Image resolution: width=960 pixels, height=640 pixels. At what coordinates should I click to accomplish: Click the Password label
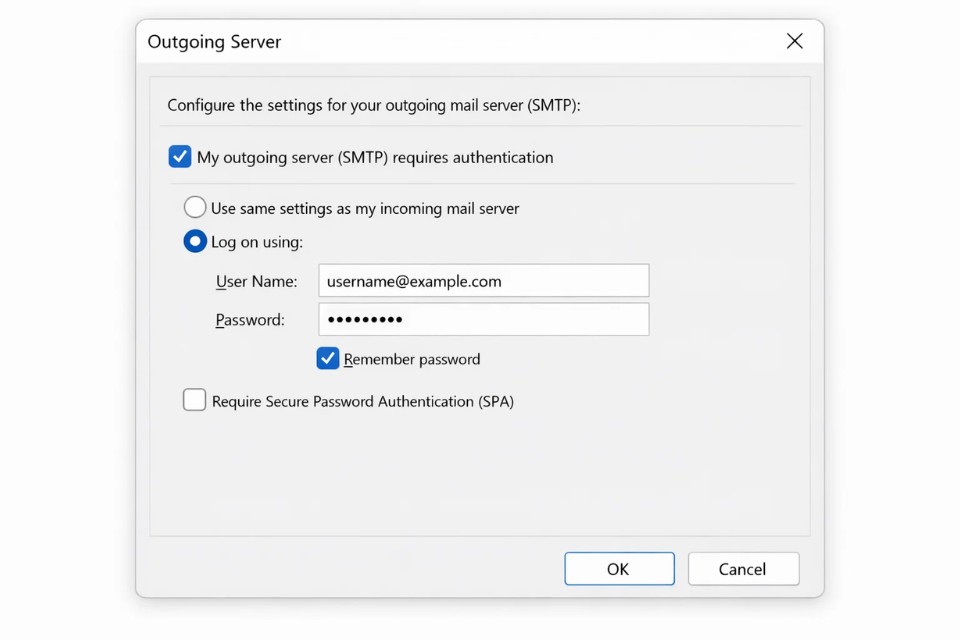tap(250, 319)
